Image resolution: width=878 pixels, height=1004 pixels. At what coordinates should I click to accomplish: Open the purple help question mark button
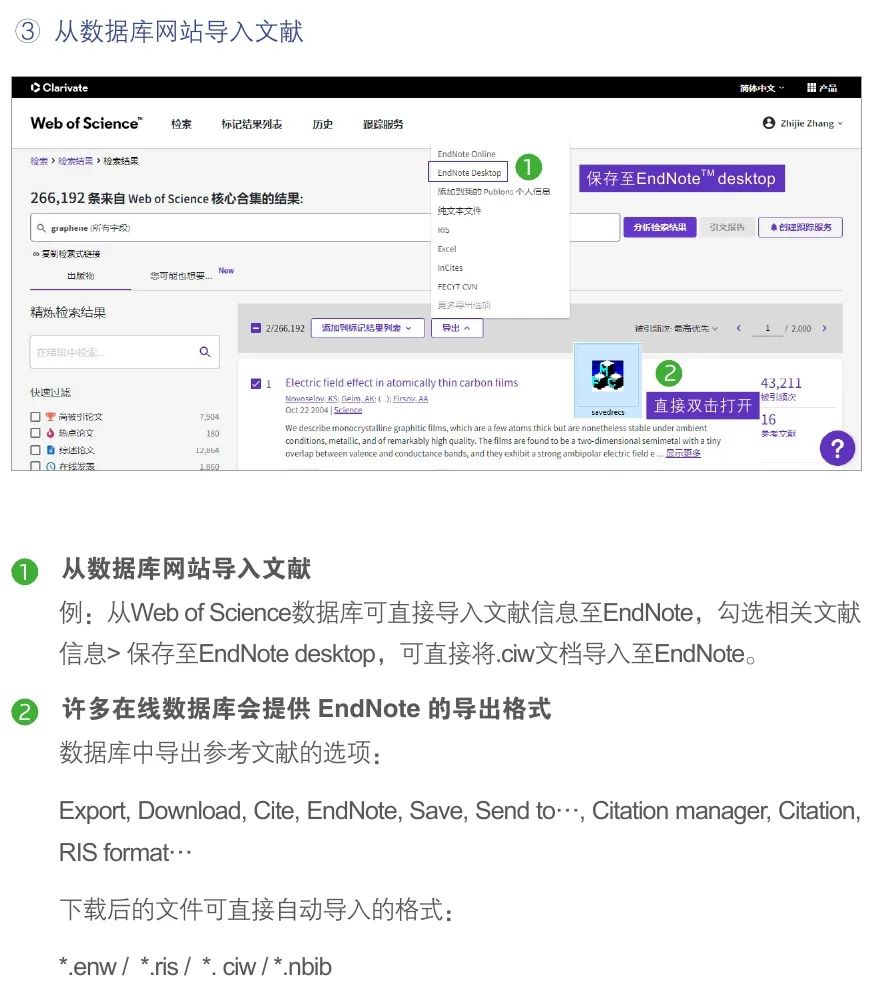tap(837, 448)
